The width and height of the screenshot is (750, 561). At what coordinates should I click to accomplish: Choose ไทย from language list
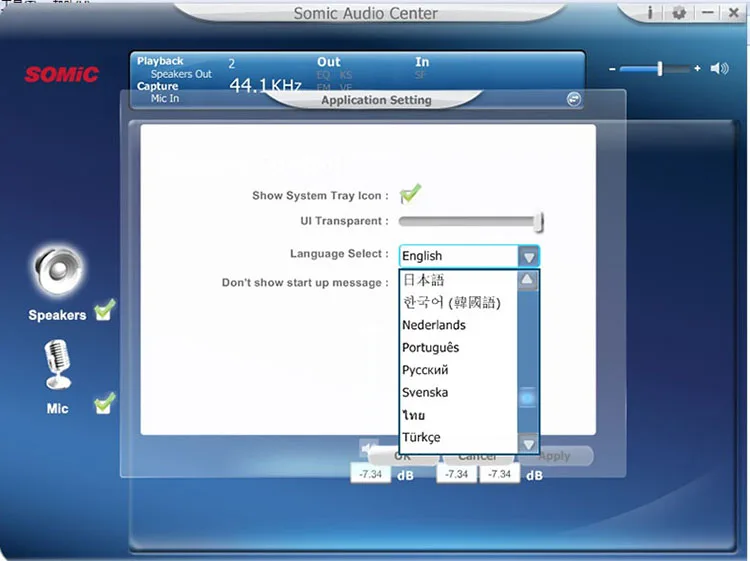click(x=459, y=415)
